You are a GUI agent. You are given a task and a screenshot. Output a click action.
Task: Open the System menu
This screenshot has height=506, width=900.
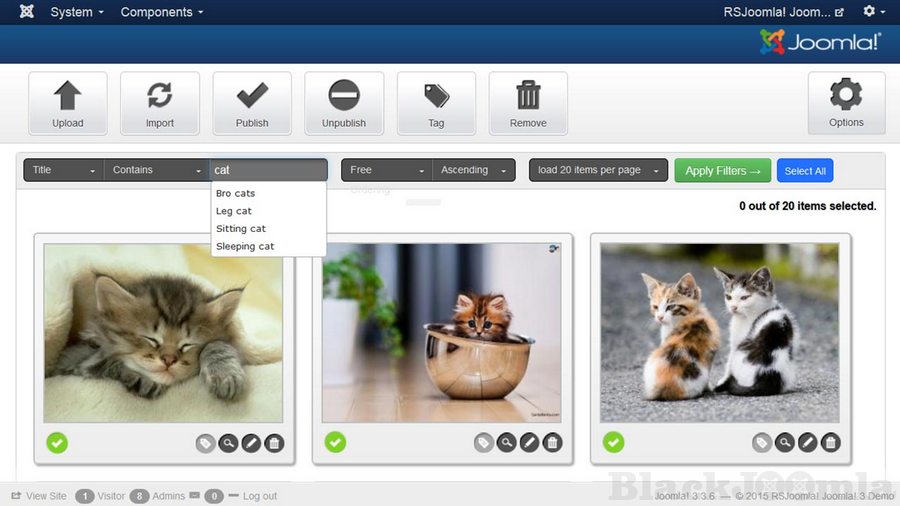pos(77,12)
